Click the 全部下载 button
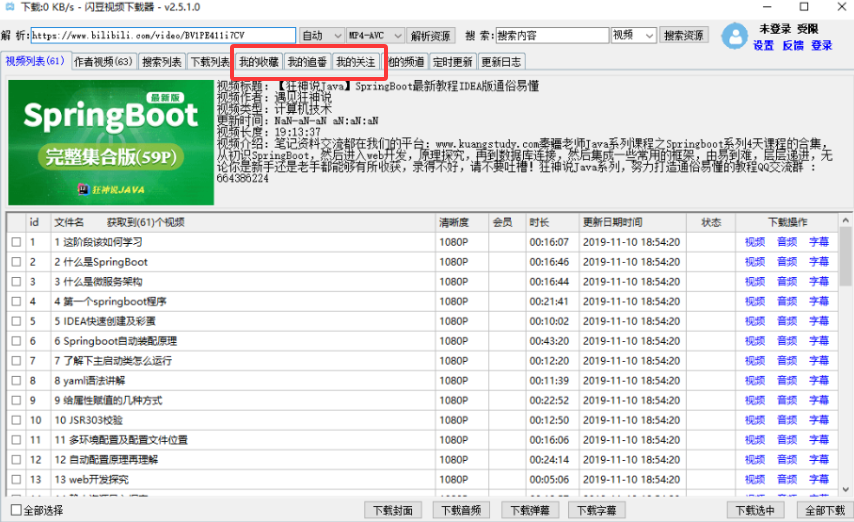 [825, 510]
